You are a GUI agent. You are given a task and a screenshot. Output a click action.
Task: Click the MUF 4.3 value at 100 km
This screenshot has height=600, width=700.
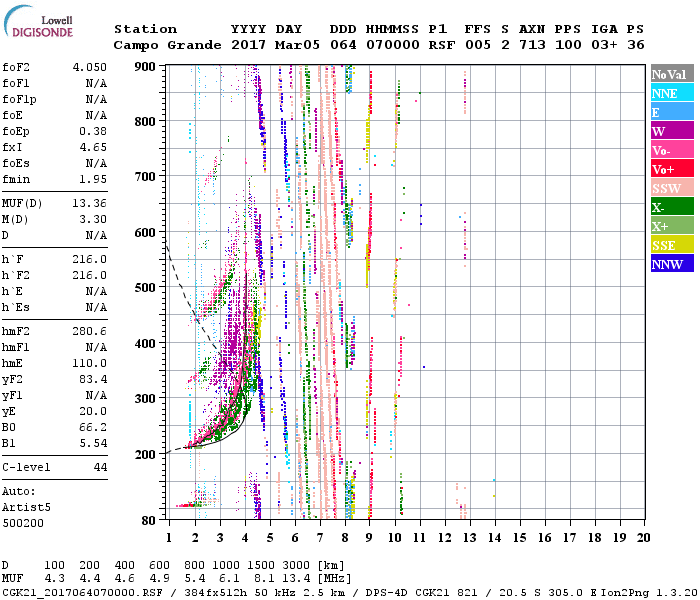point(54,578)
